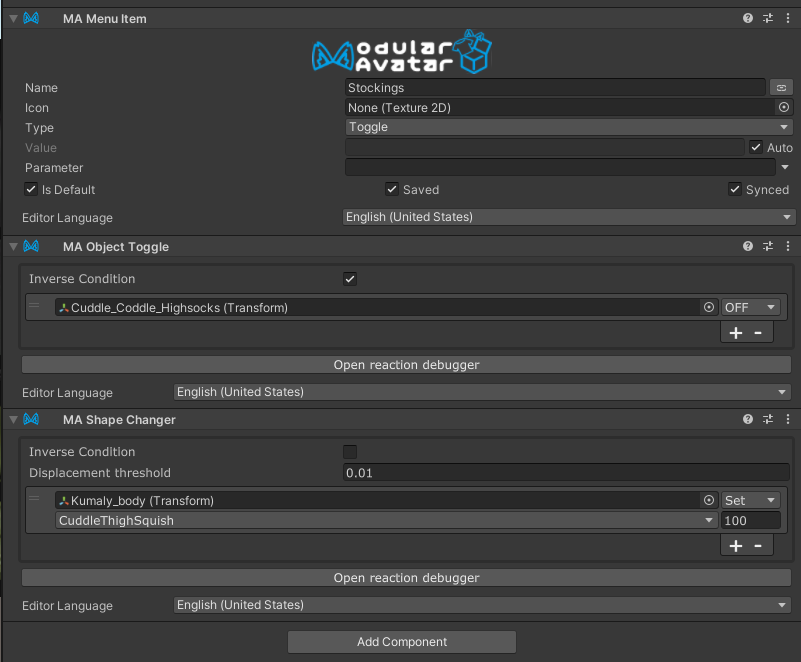Click the Modular Avatar logo banner

click(402, 52)
